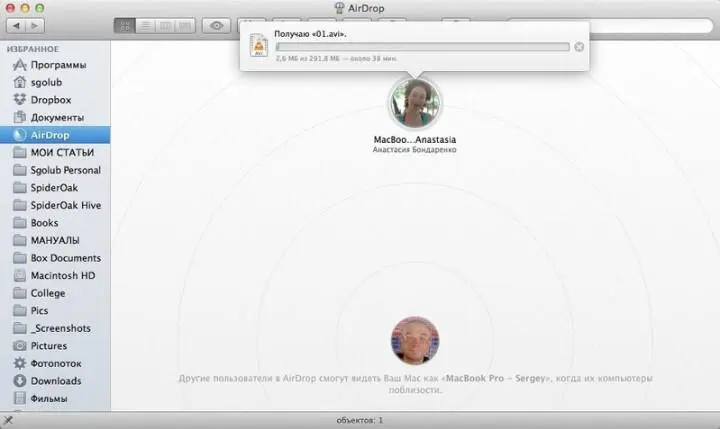Click the status bar customize icon
720x429 pixels.
[8, 420]
